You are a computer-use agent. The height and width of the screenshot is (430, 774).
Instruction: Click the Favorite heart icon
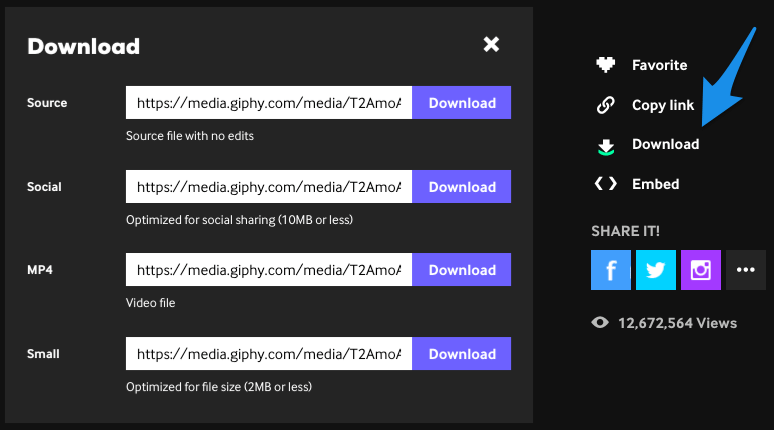coord(606,65)
